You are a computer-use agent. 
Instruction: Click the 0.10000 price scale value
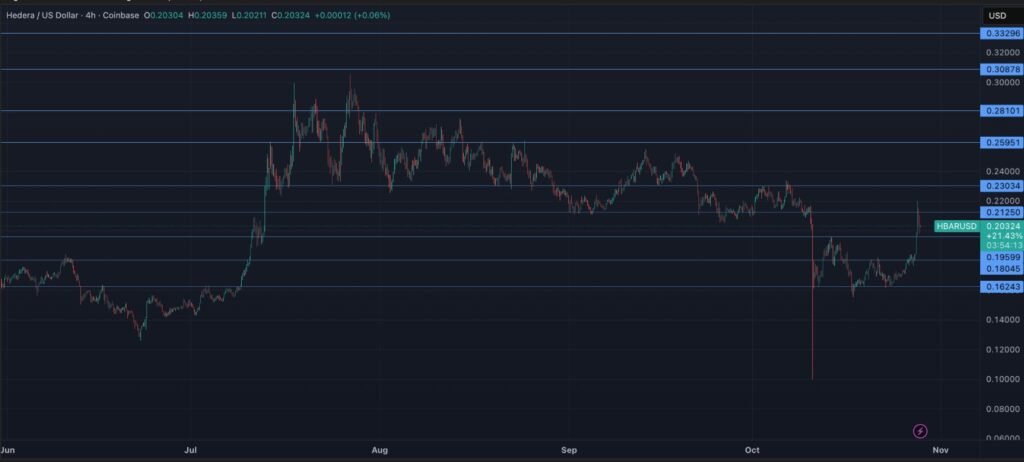pos(1002,379)
